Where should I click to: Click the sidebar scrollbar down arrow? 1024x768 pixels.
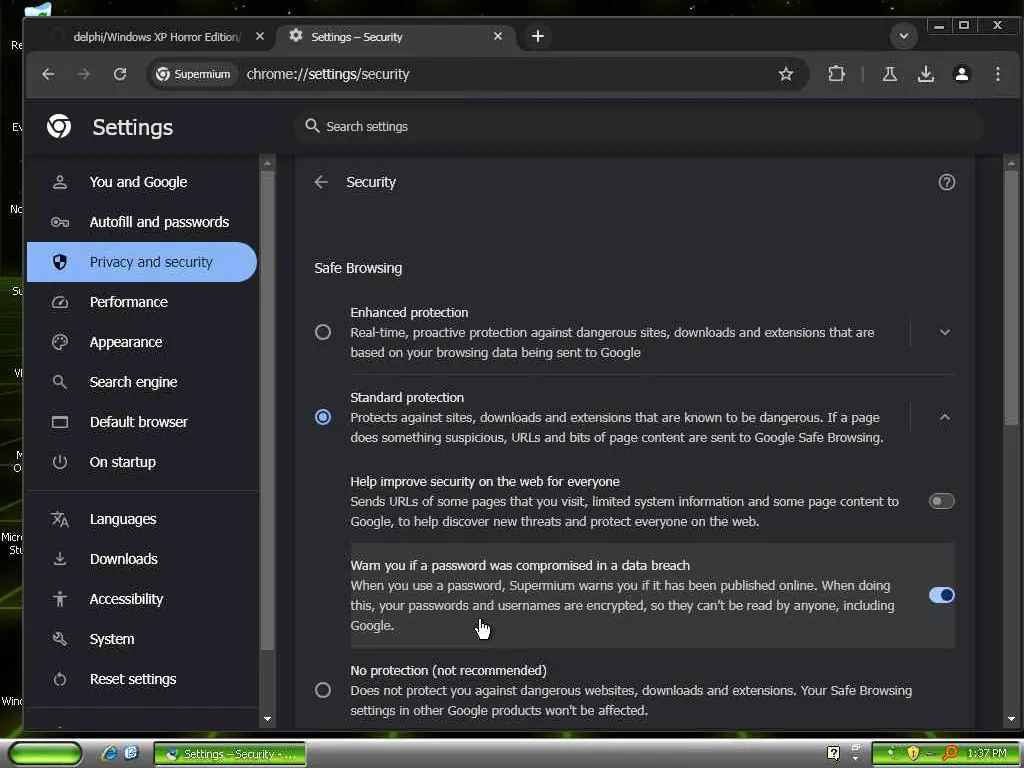click(x=267, y=719)
